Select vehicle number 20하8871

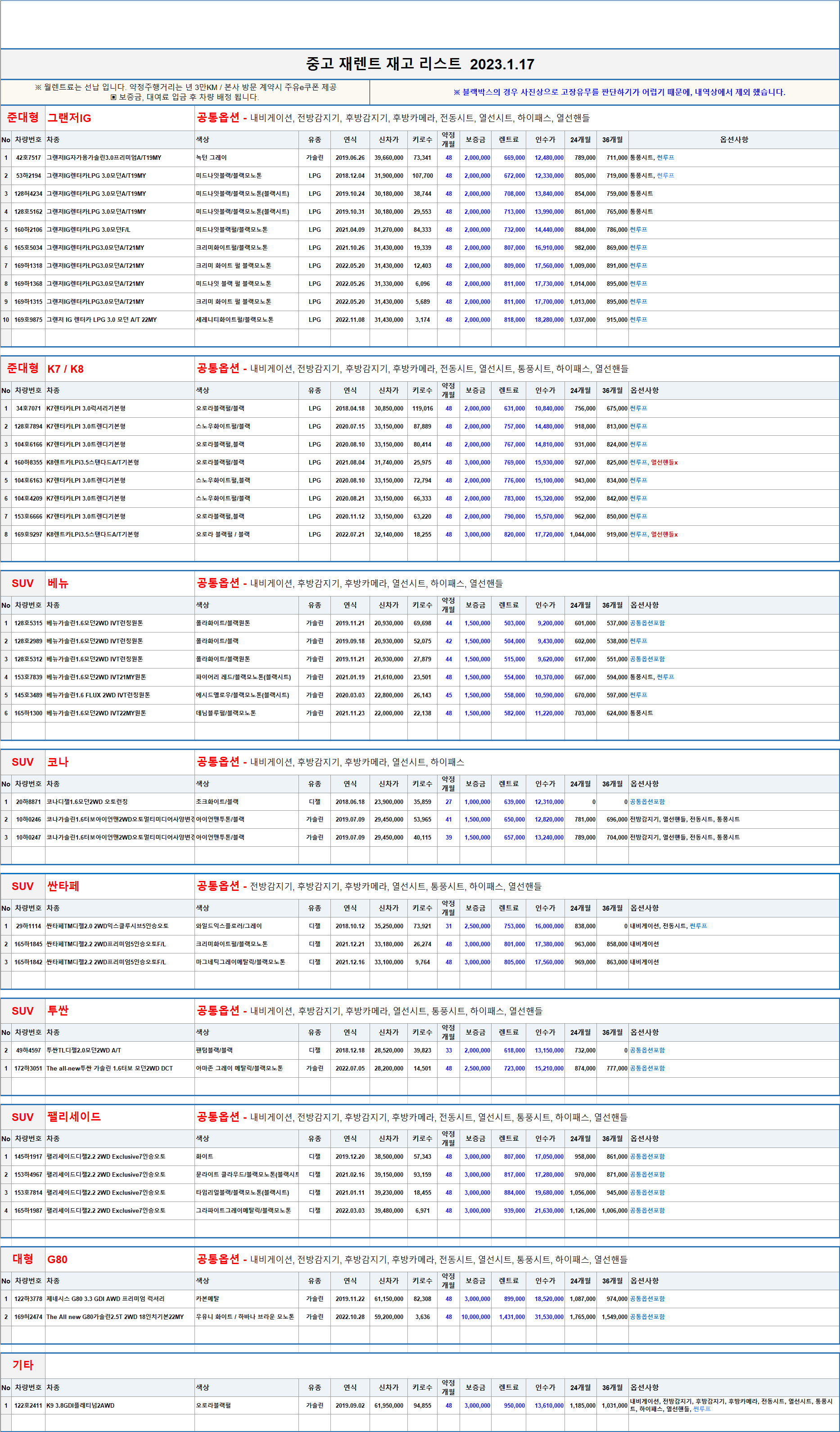(28, 802)
